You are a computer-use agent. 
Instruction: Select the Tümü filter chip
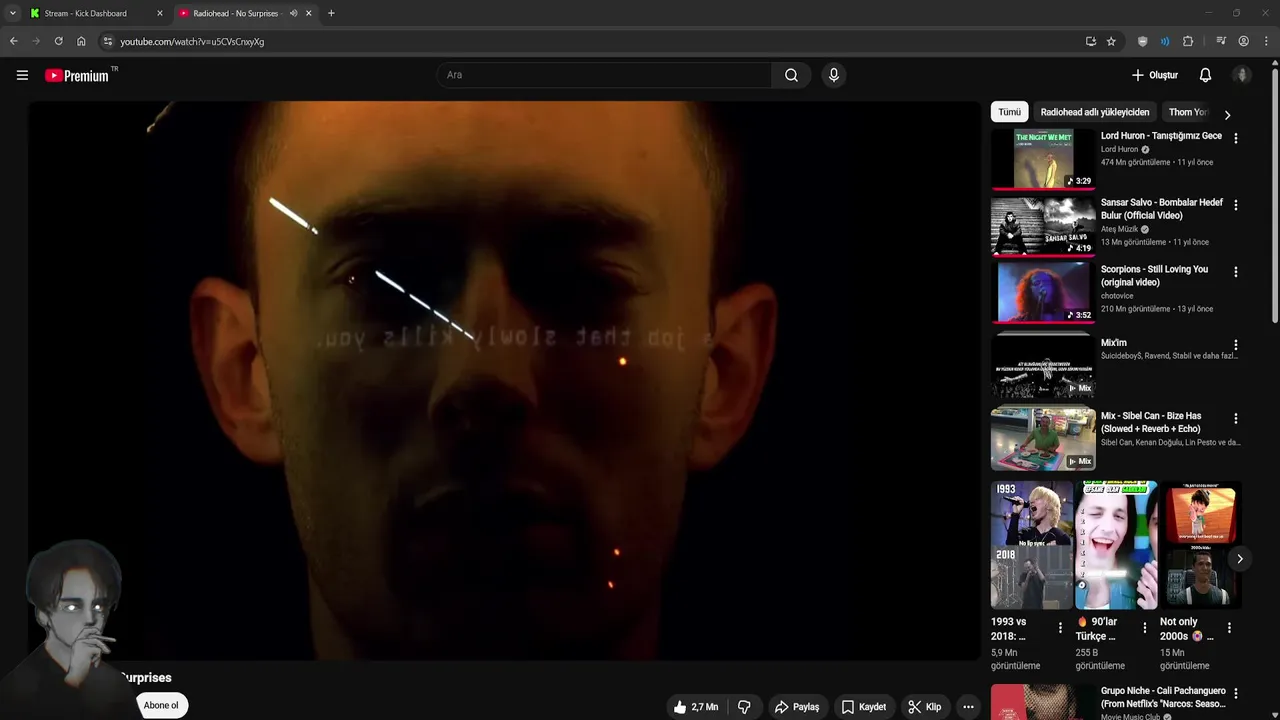click(1009, 112)
